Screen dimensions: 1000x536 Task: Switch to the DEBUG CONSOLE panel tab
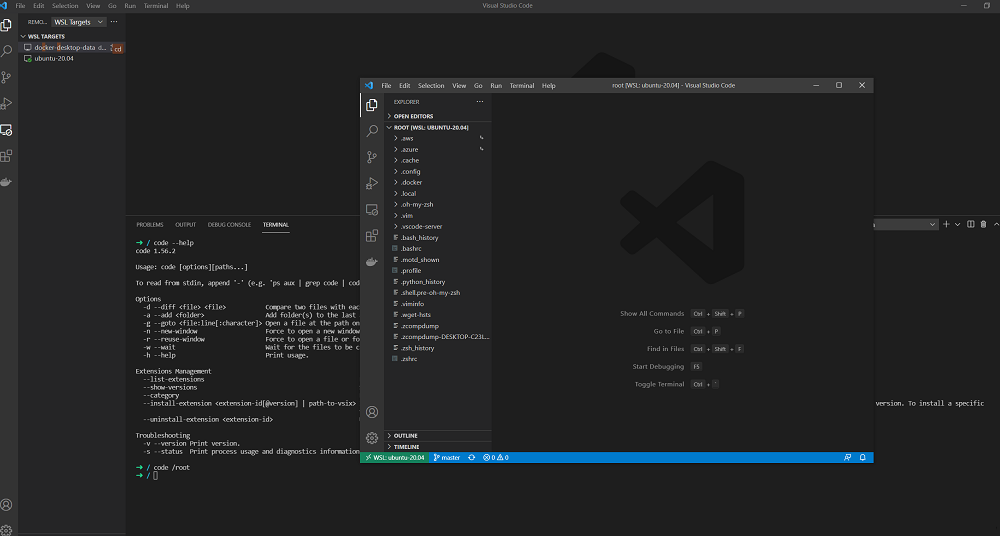tap(229, 225)
